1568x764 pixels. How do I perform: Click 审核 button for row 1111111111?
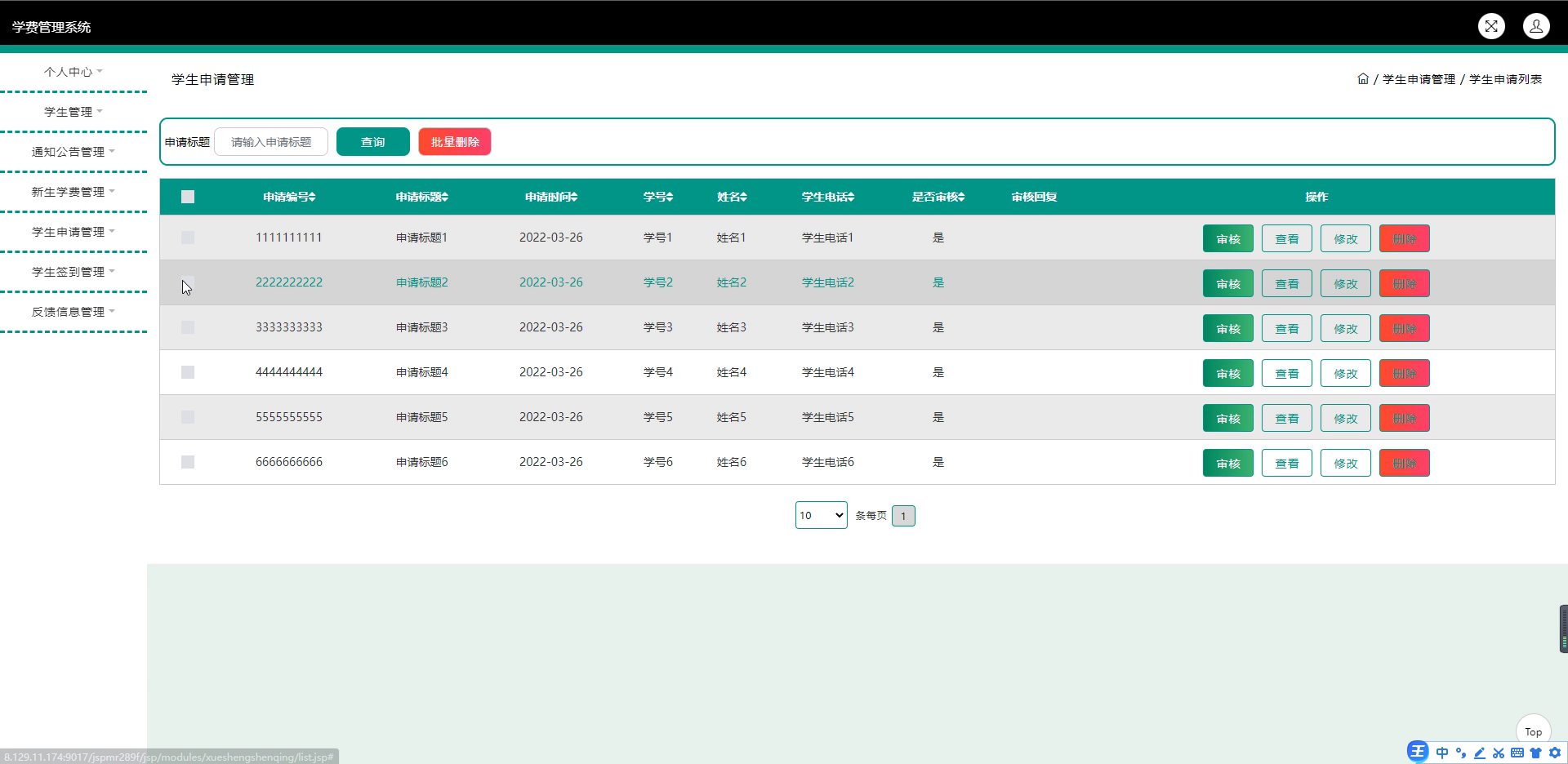(x=1228, y=239)
